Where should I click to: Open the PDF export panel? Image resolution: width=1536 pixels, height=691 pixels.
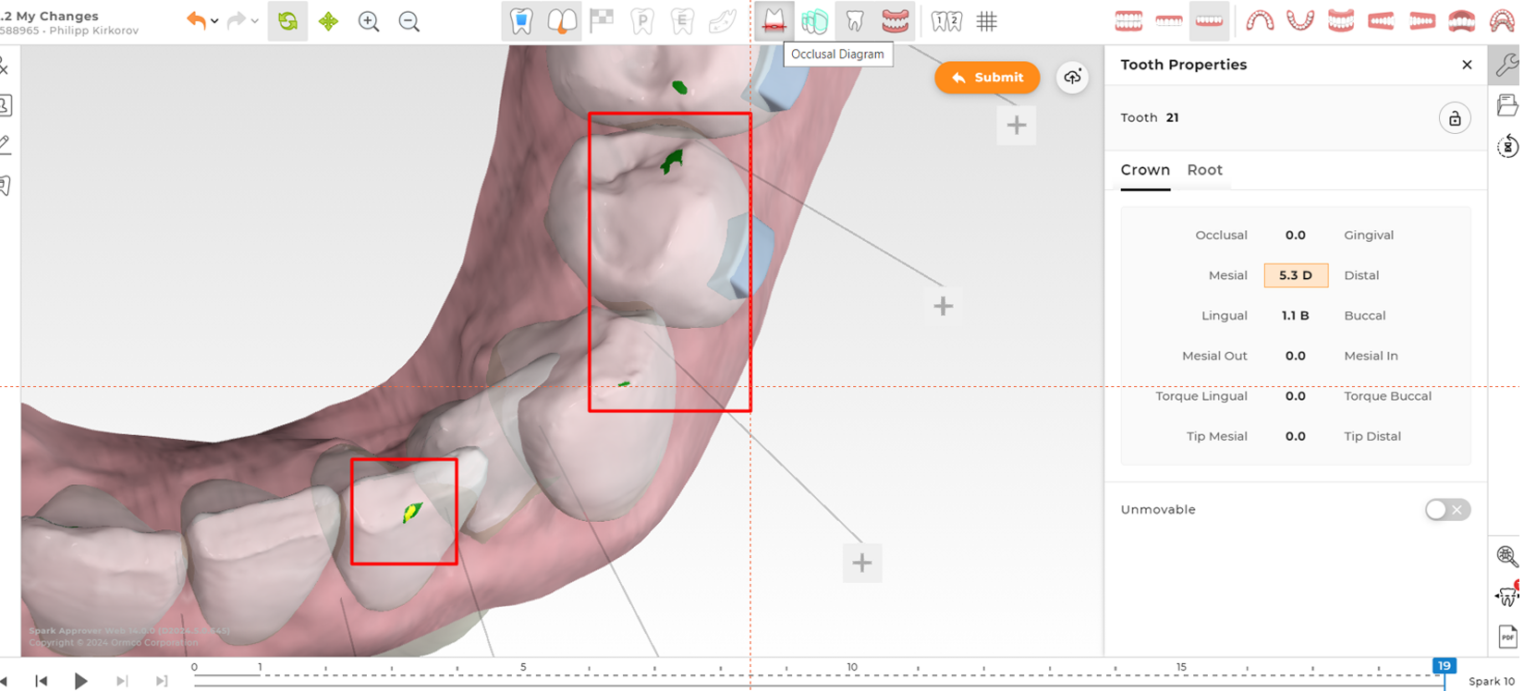coord(1505,634)
